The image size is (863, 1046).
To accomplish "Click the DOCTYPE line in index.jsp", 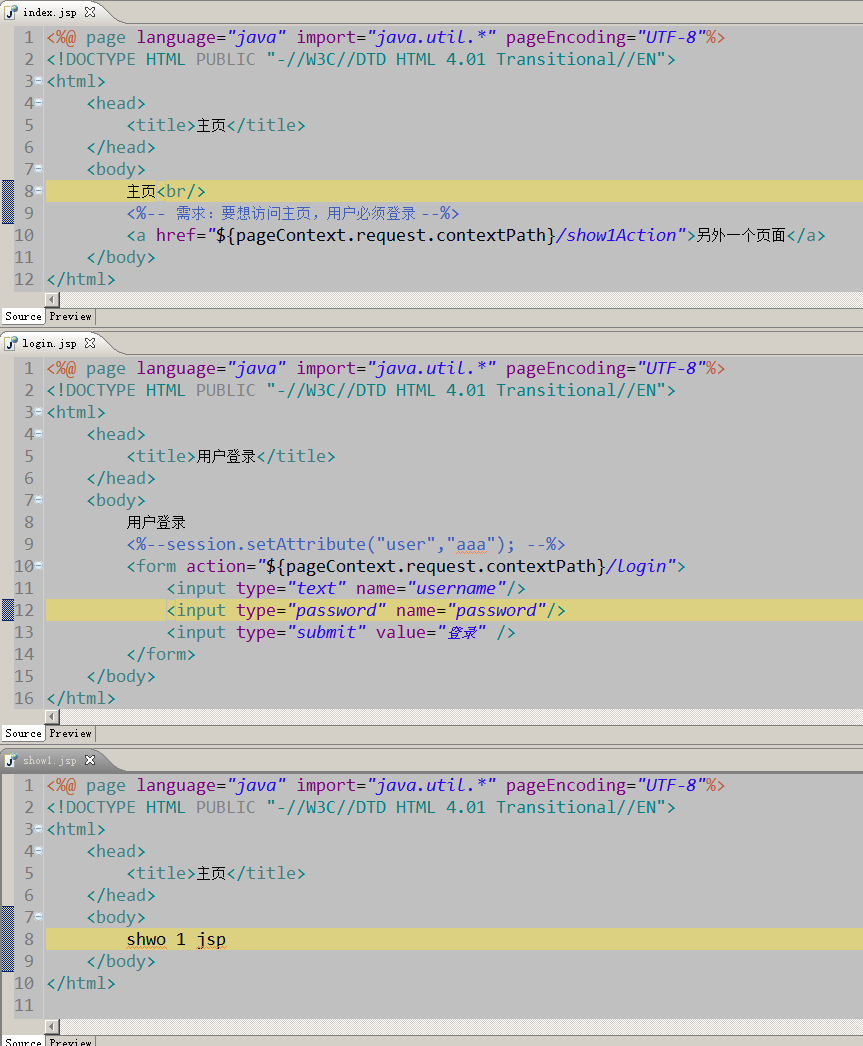I will coord(361,59).
